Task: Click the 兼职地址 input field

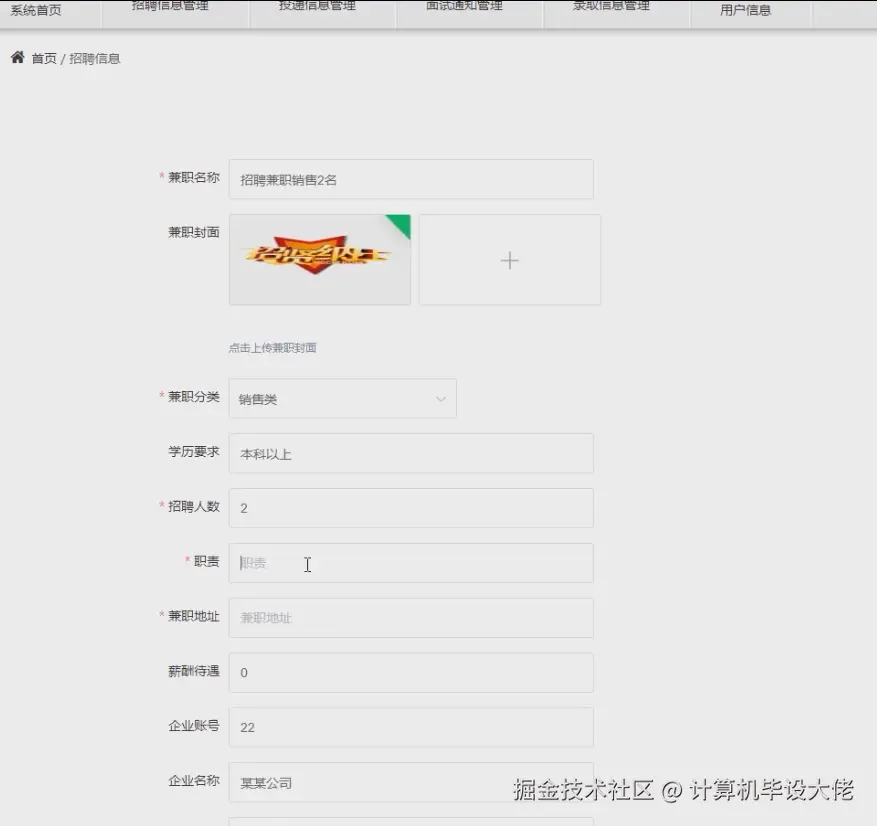Action: [x=411, y=618]
